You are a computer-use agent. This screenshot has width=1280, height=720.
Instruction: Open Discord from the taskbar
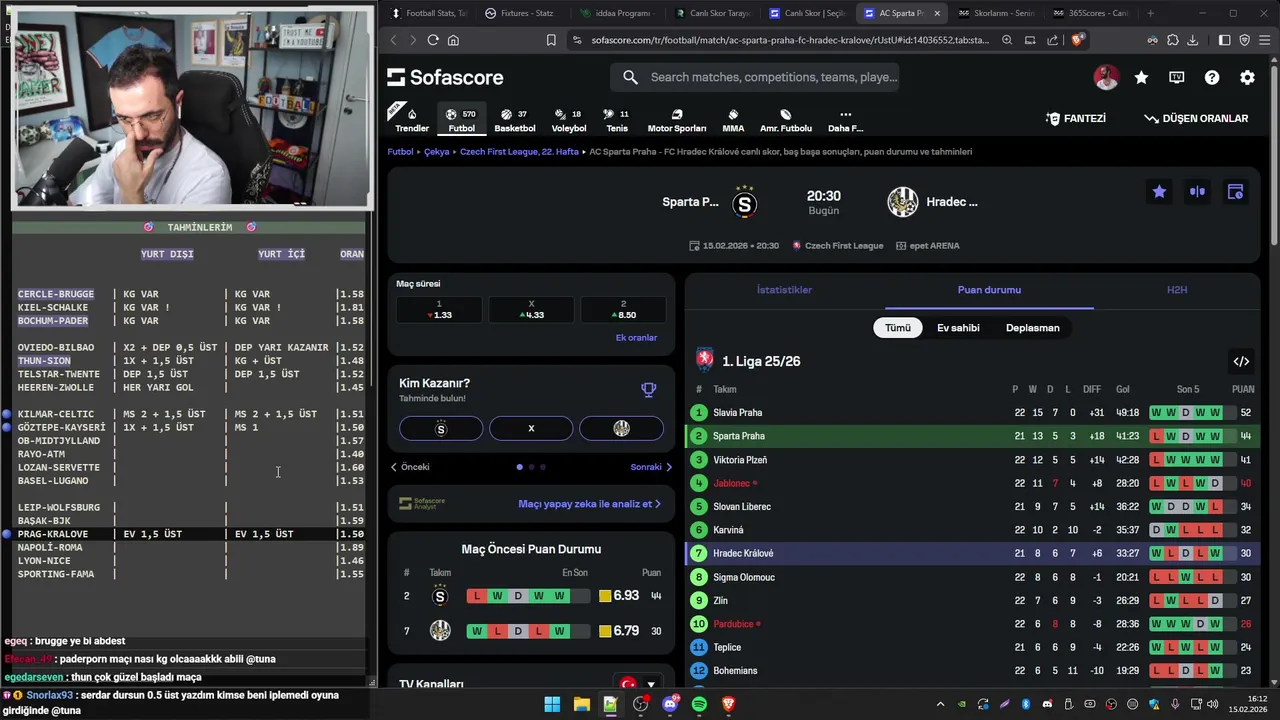pos(670,704)
